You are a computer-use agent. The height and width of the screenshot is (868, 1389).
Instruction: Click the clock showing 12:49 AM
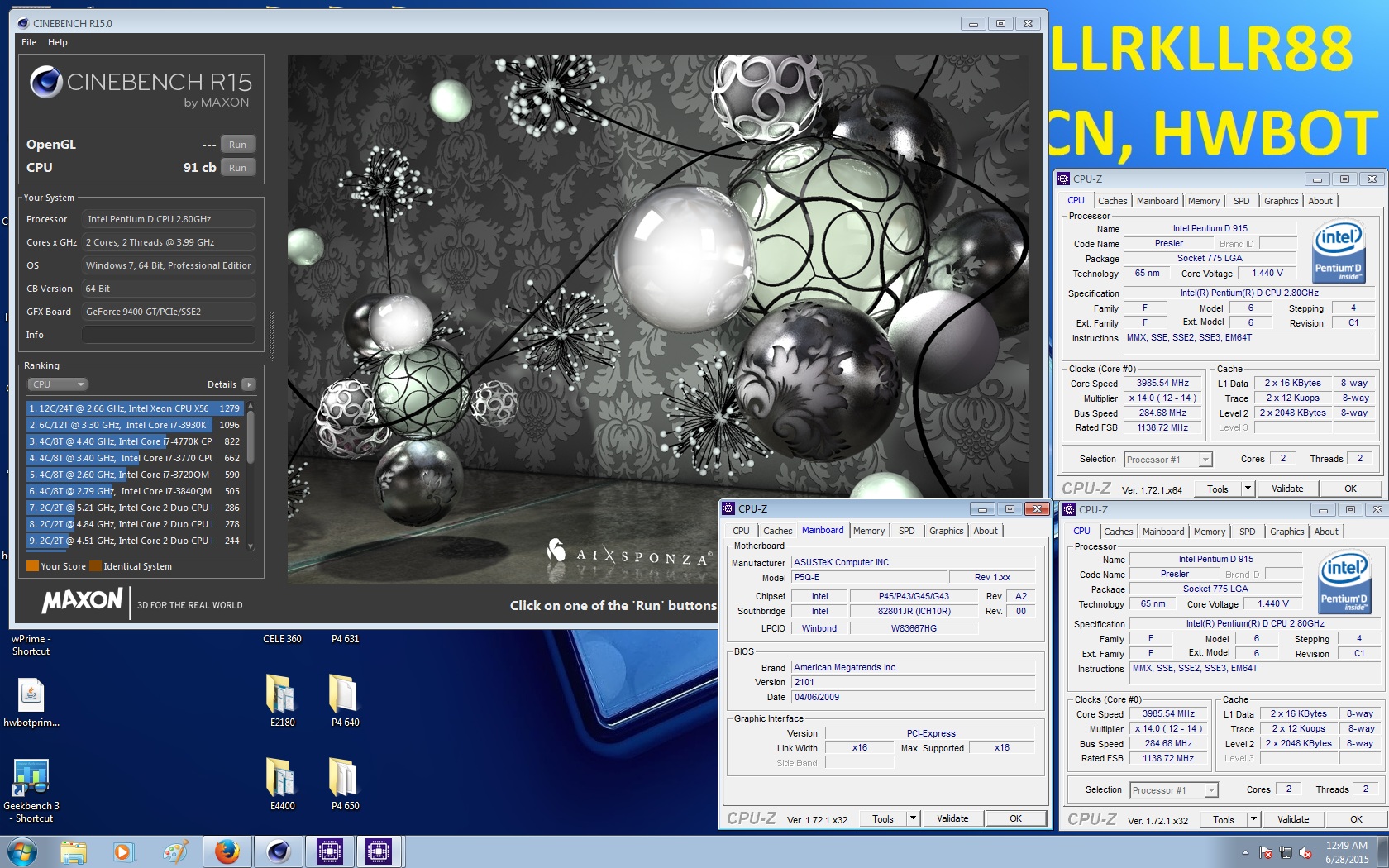click(1347, 846)
